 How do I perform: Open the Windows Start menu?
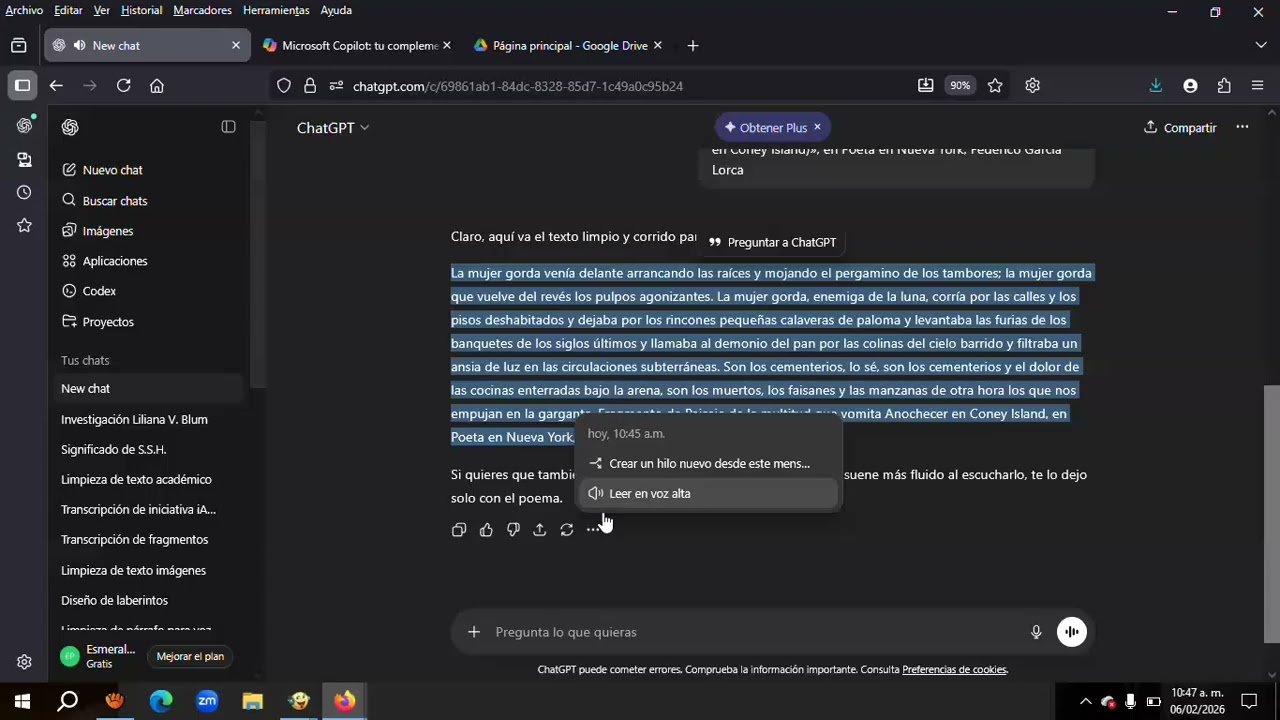[22, 702]
